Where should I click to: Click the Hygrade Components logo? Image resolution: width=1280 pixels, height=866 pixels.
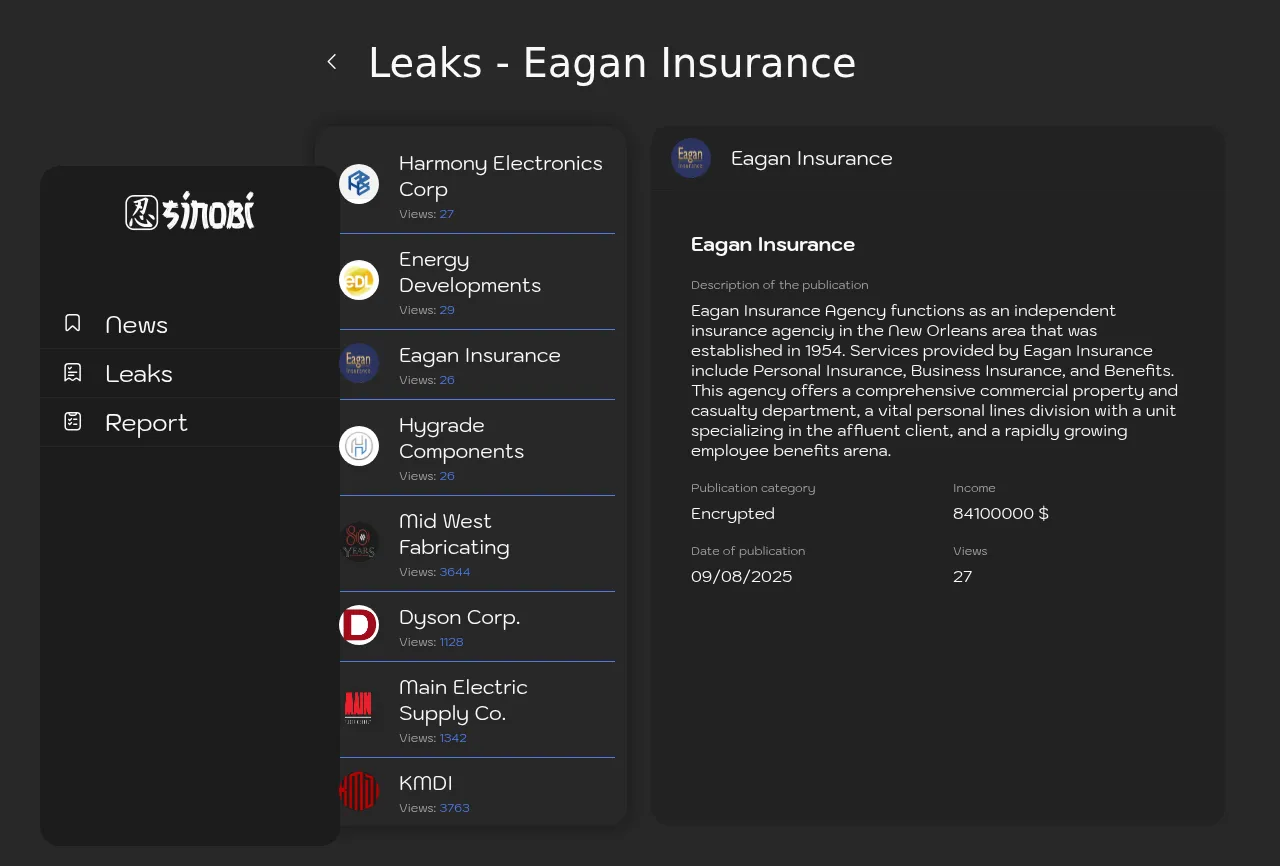tap(359, 446)
